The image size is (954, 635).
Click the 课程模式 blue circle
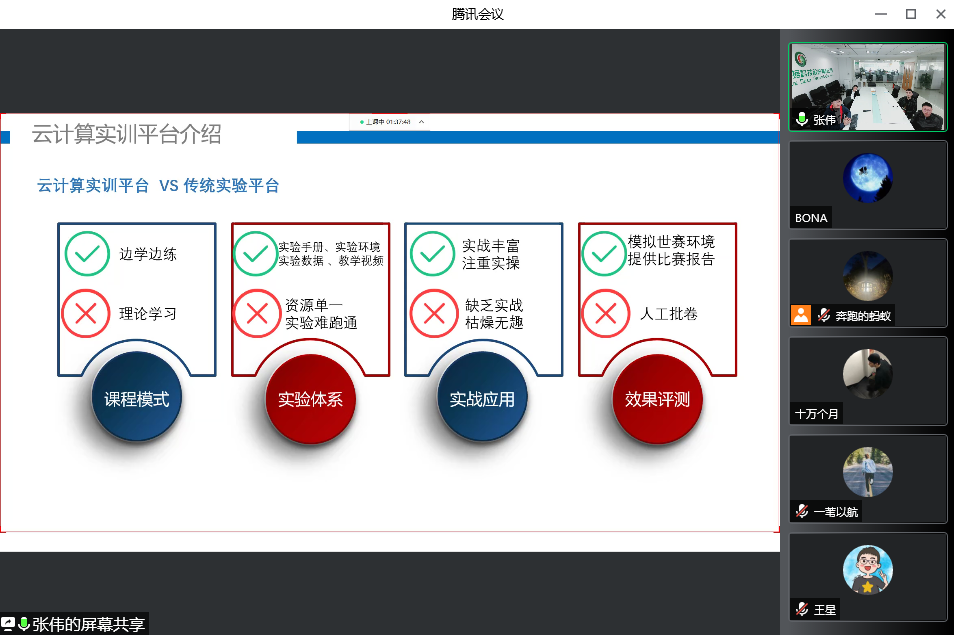tap(137, 399)
